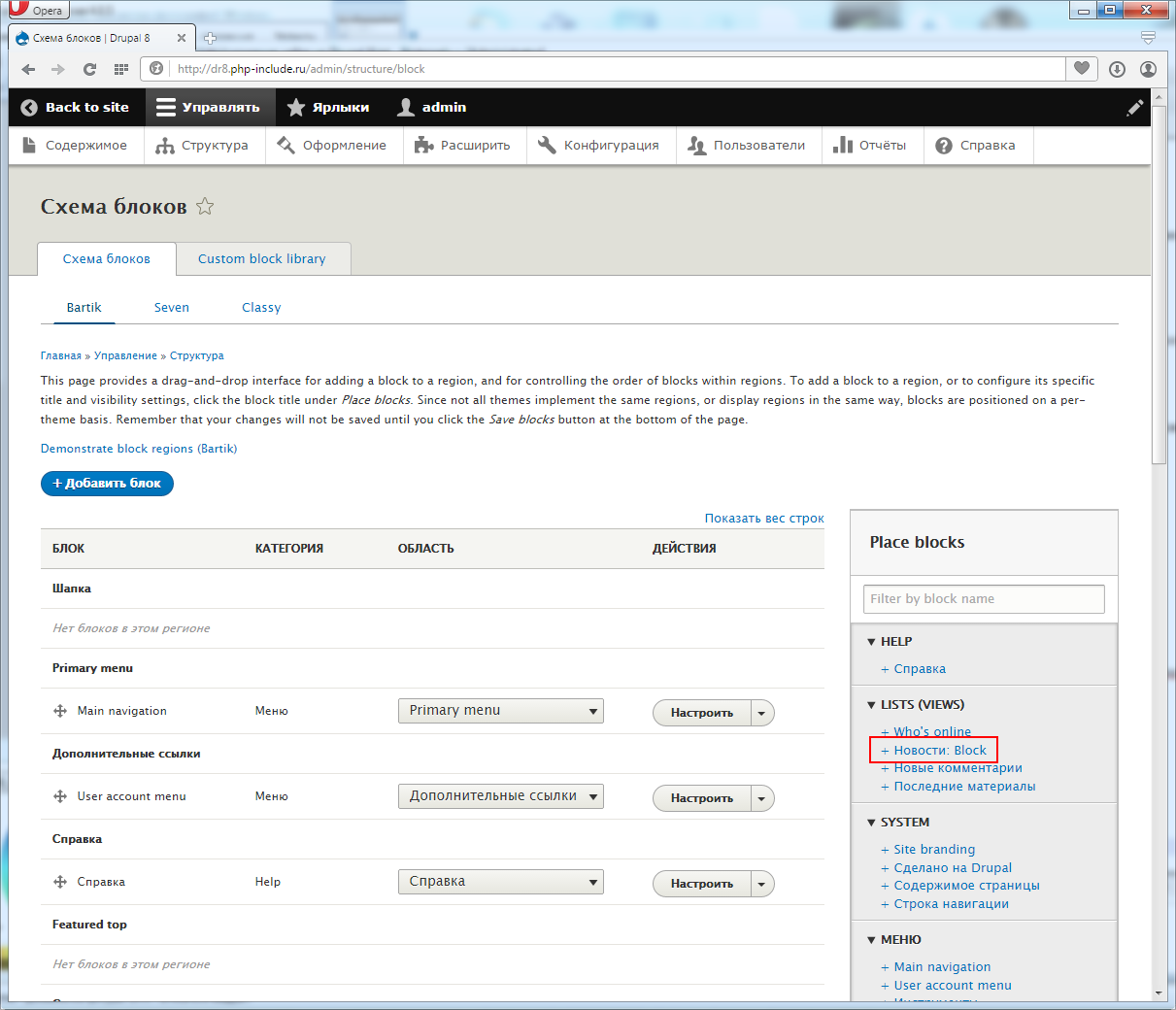Viewport: 1176px width, 1010px height.
Task: Grab the User account menu row drag handle
Action: tap(60, 796)
